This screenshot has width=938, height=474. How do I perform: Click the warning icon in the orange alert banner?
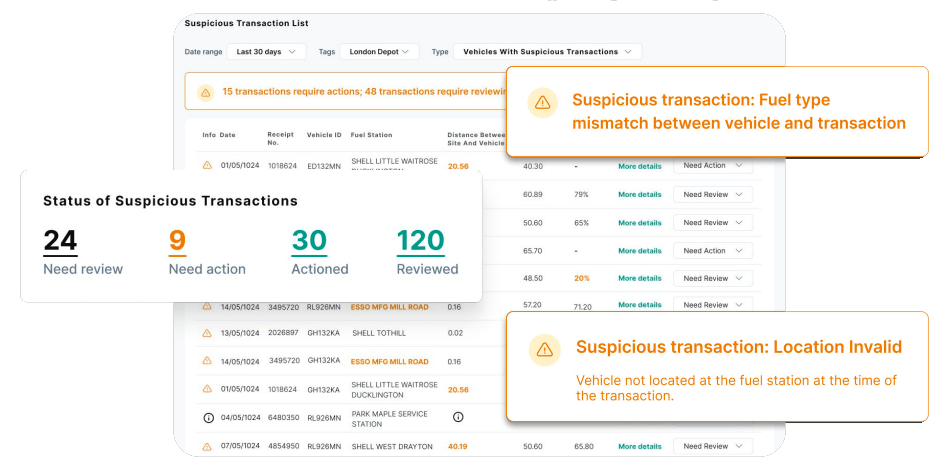pos(206,92)
